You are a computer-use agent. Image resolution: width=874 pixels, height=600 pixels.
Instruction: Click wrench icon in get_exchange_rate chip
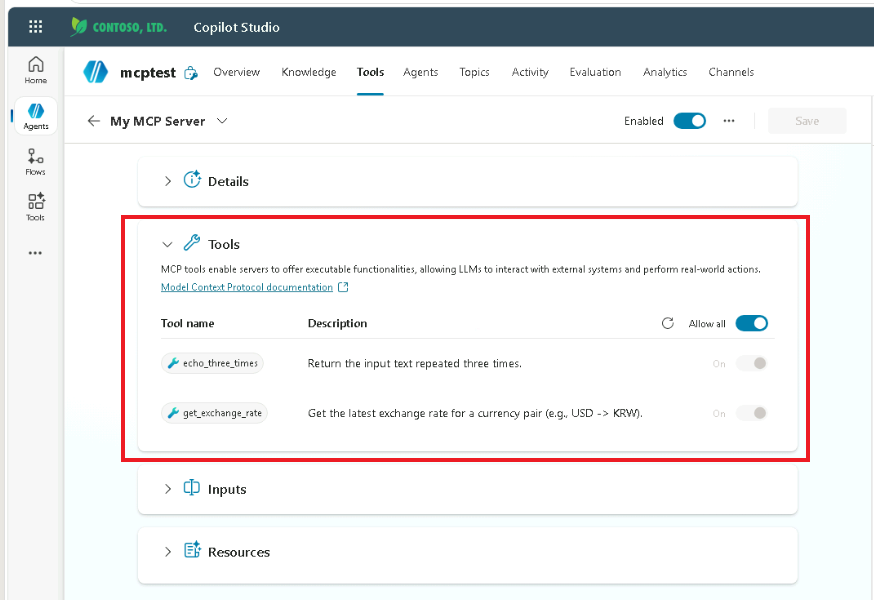pyautogui.click(x=173, y=413)
